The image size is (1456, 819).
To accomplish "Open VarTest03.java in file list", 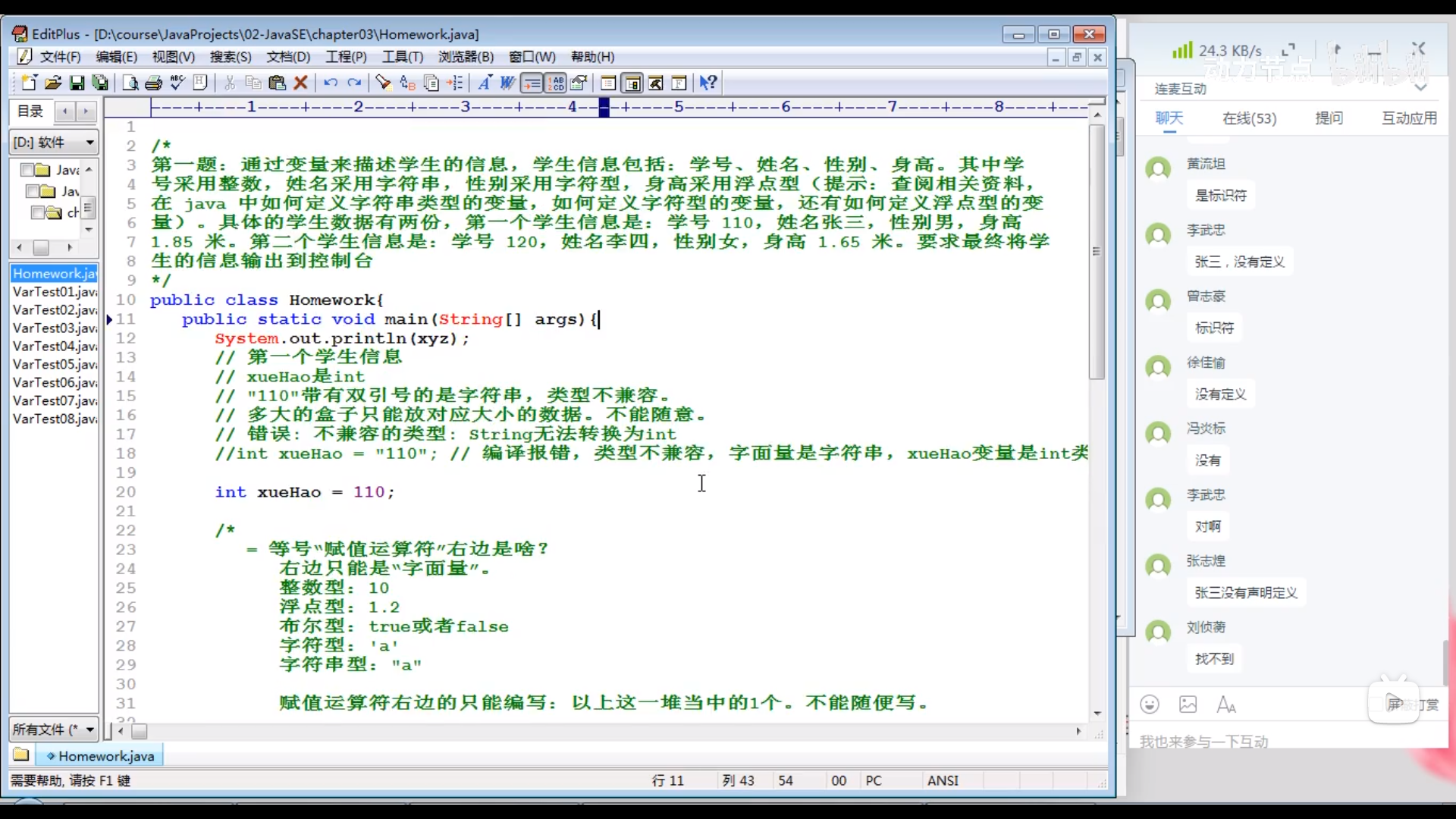I will tap(54, 328).
